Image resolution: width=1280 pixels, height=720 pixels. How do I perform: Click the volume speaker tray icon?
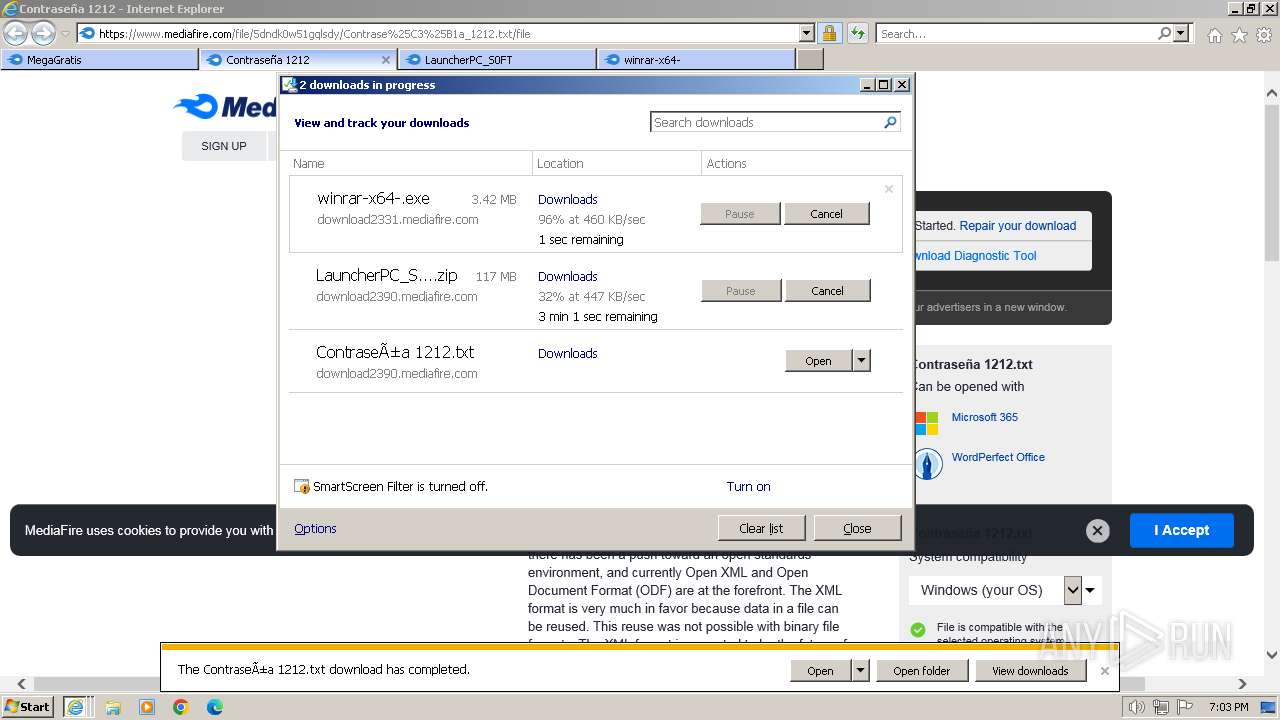point(1137,707)
